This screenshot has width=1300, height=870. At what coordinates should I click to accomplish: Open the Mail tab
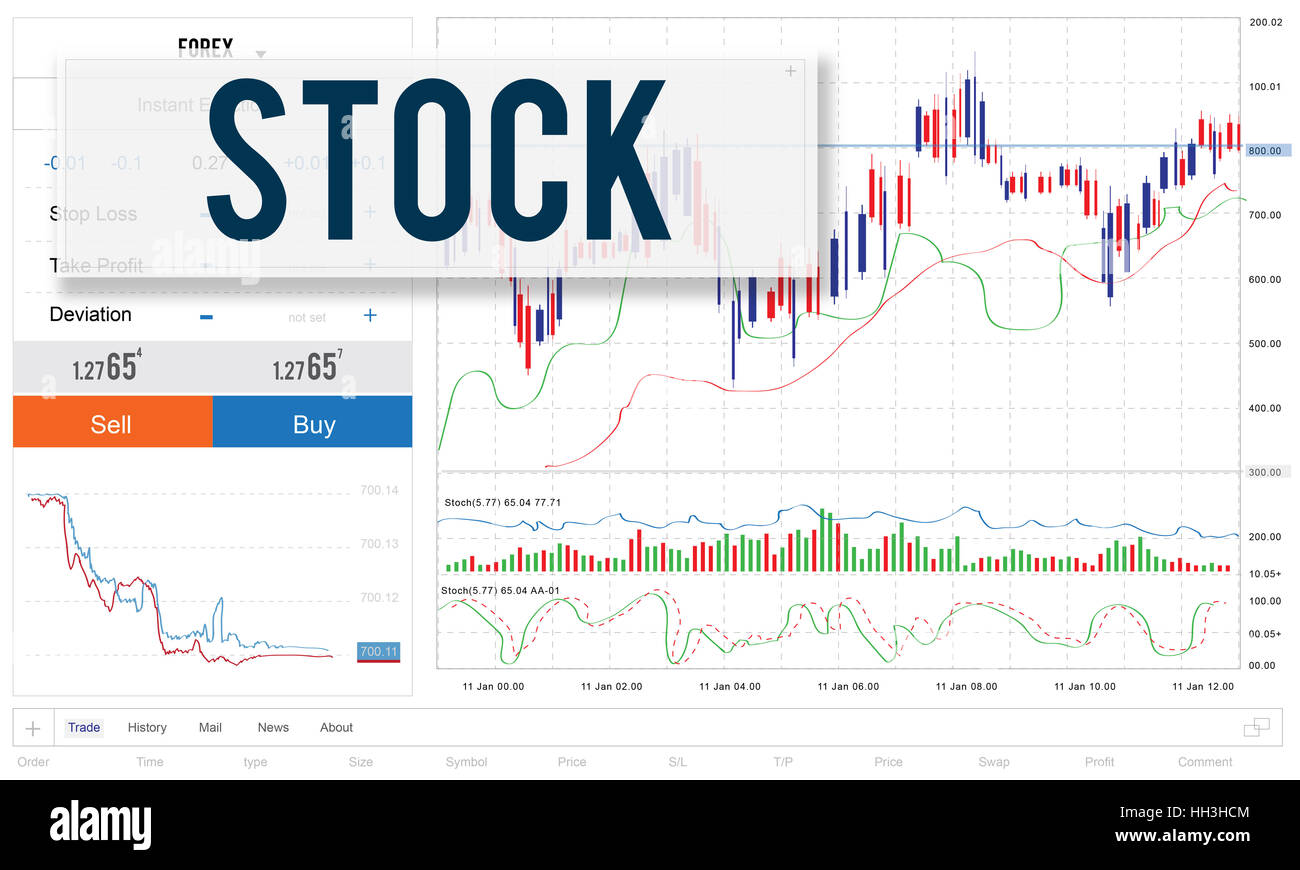pyautogui.click(x=210, y=727)
